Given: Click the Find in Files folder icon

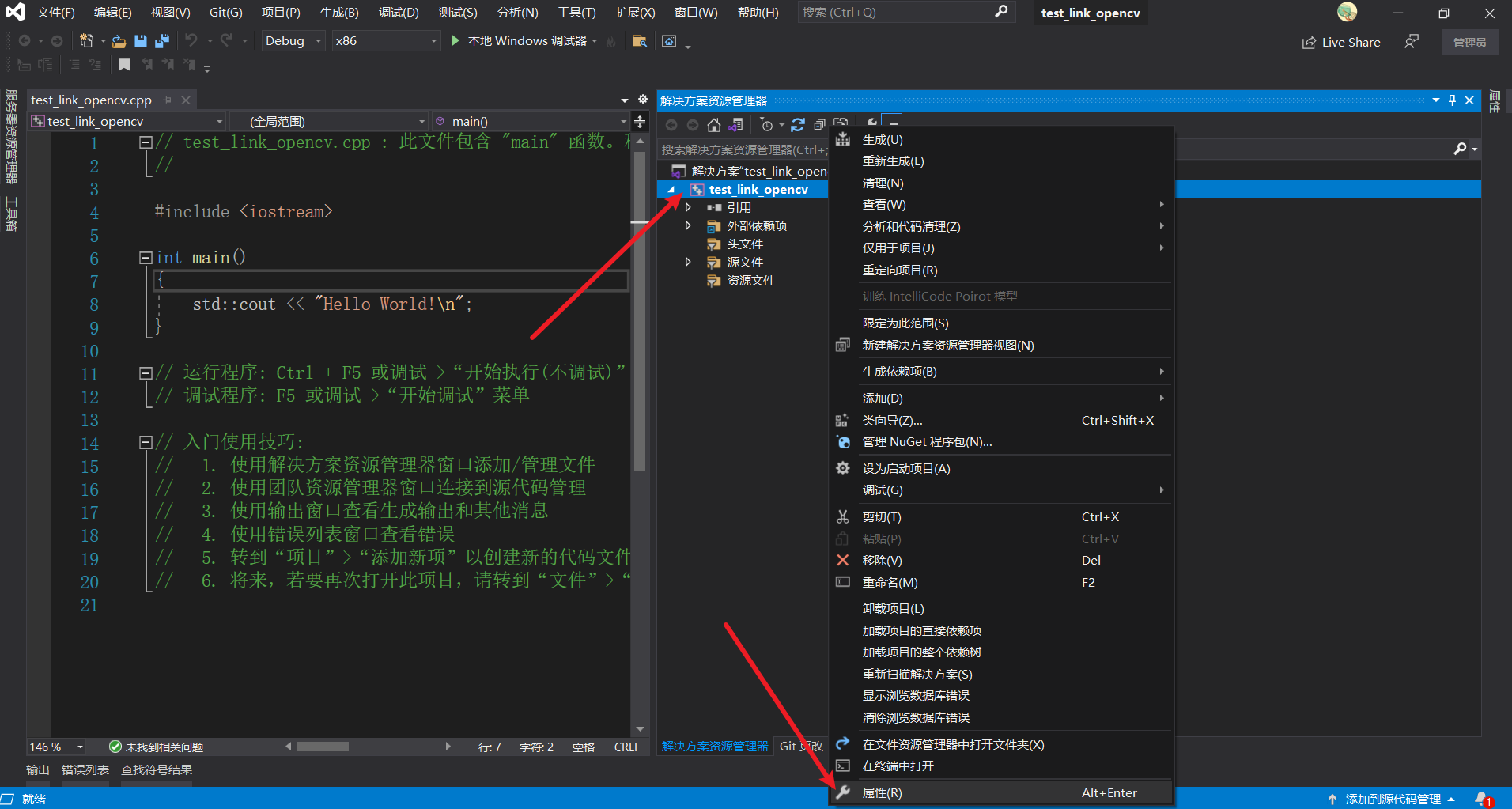Looking at the screenshot, I should (640, 41).
